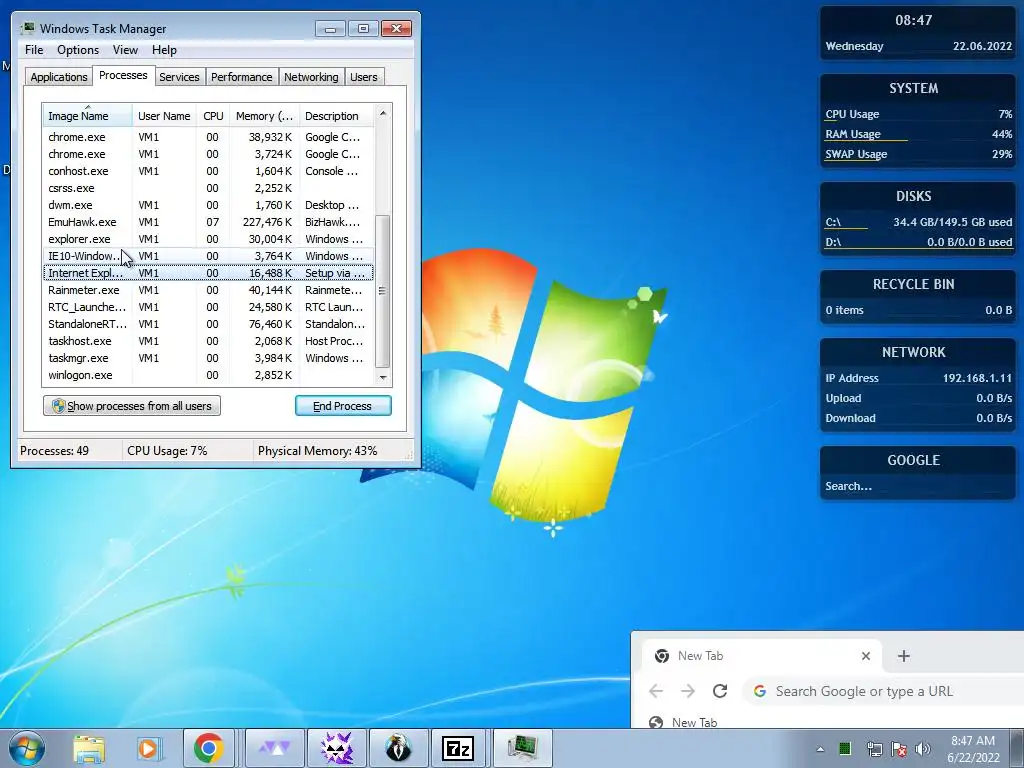
Task: Open the Action Center flag tray icon
Action: [899, 749]
